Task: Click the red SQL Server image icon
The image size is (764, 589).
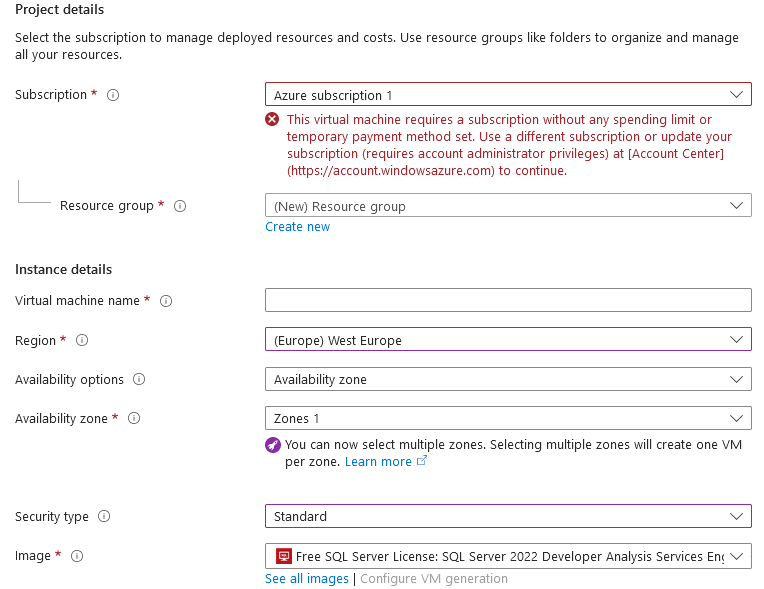Action: coord(284,556)
